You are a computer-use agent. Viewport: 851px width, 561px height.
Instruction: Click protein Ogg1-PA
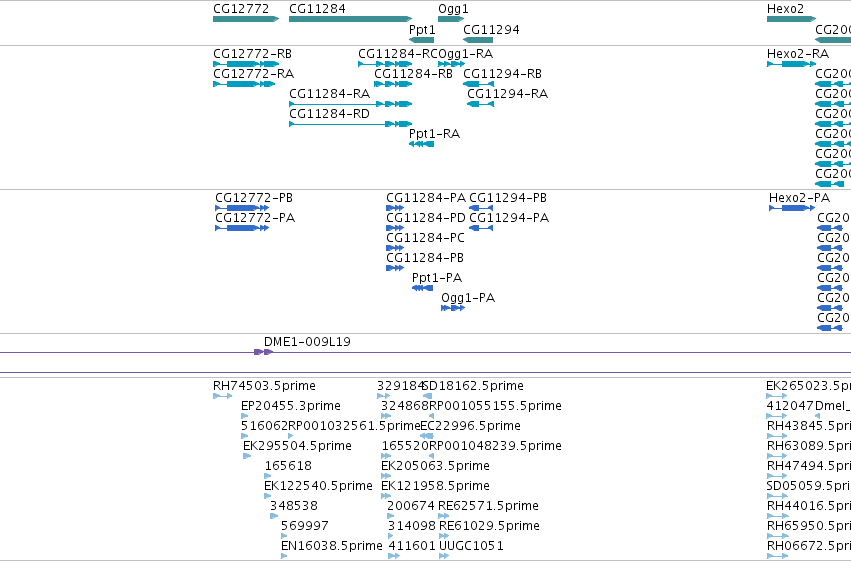(453, 308)
